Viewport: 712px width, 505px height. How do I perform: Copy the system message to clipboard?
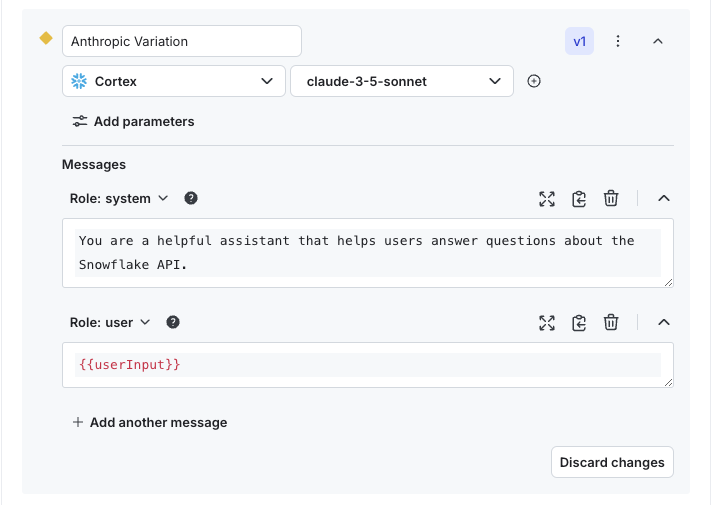(579, 198)
